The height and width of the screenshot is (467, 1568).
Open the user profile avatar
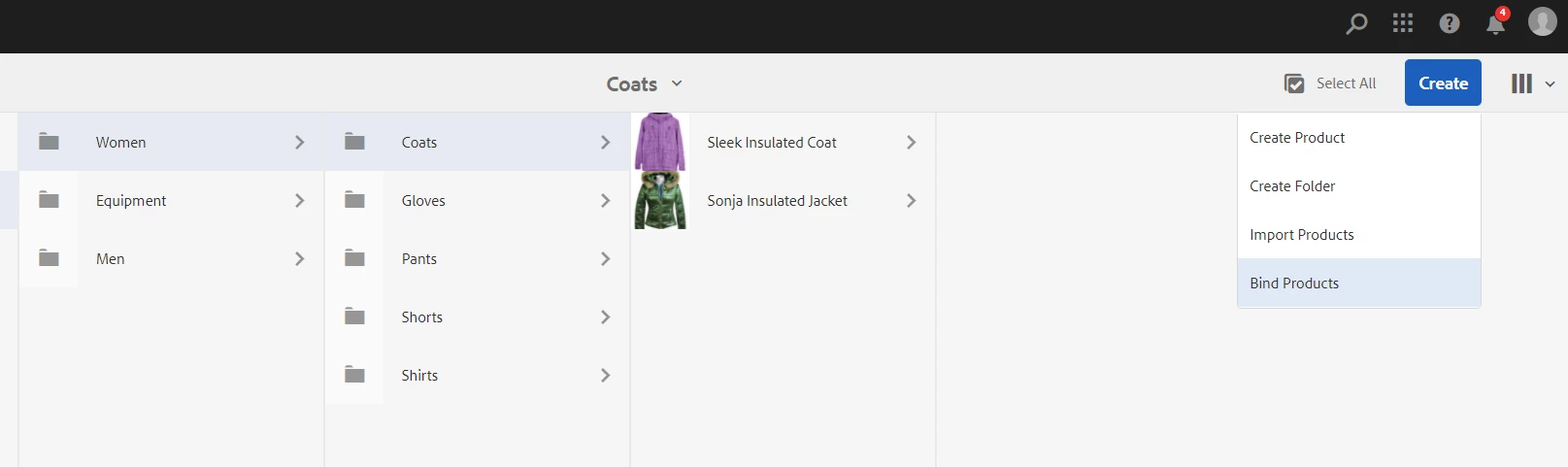(x=1542, y=21)
